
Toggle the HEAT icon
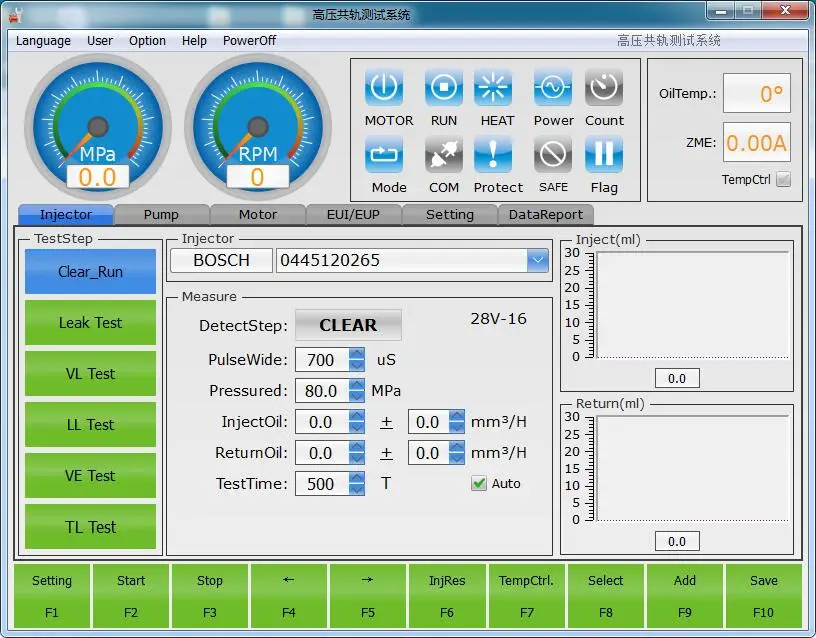493,87
